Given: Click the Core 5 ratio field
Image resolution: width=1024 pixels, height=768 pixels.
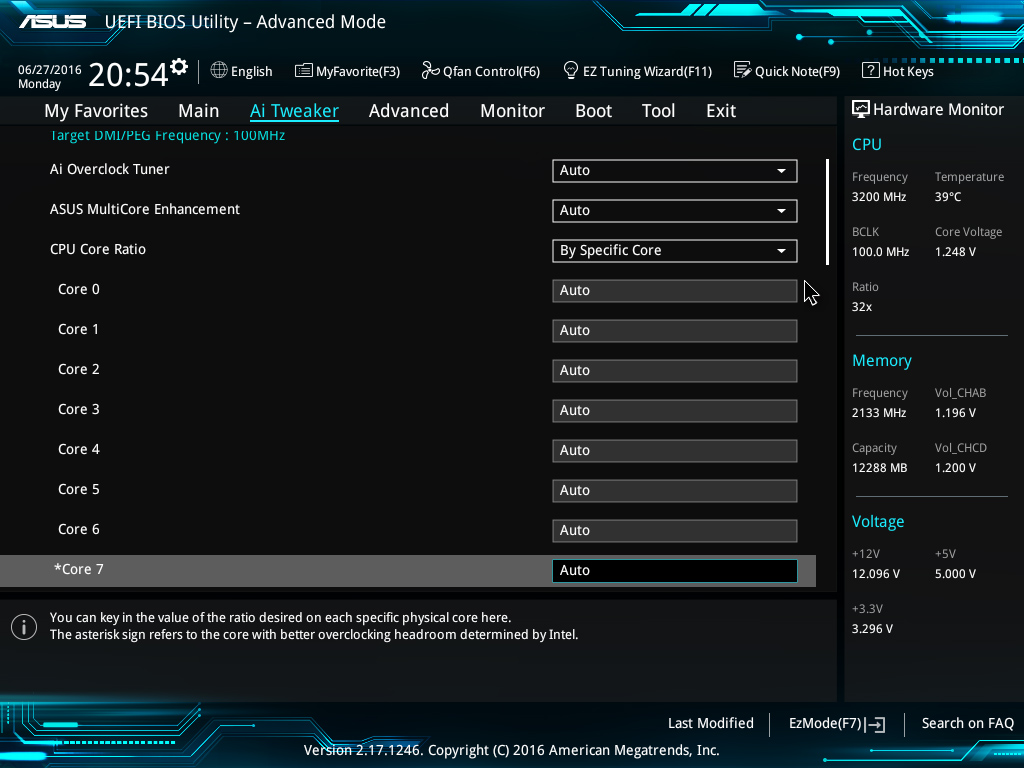Looking at the screenshot, I should coord(675,490).
